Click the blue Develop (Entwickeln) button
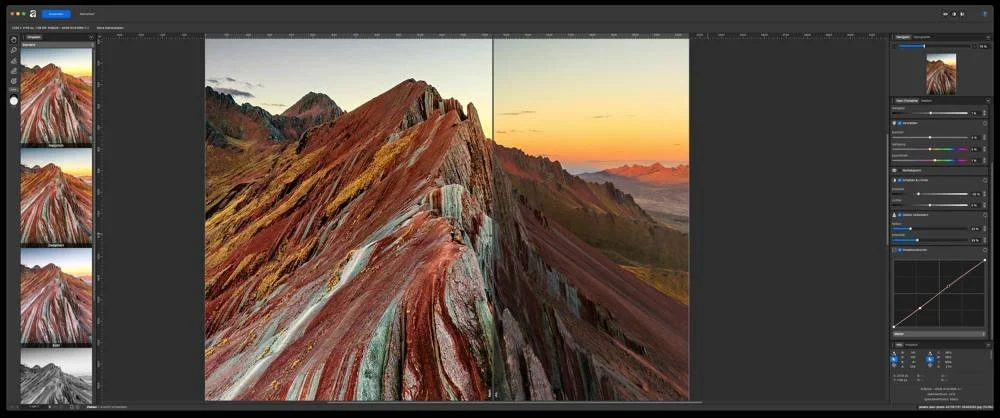Viewport: 1000px width, 418px height. (x=56, y=13)
